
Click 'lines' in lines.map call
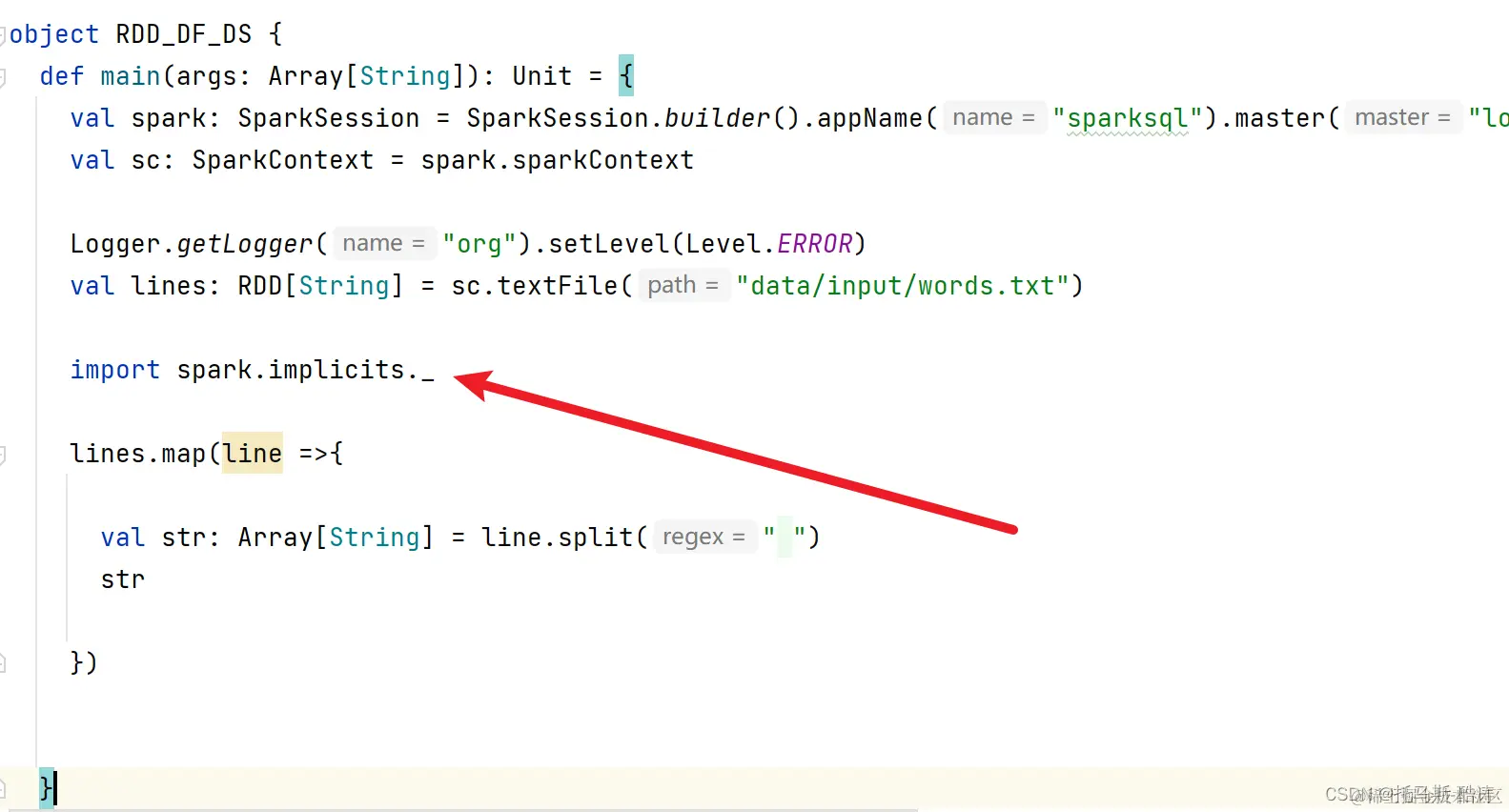click(108, 454)
